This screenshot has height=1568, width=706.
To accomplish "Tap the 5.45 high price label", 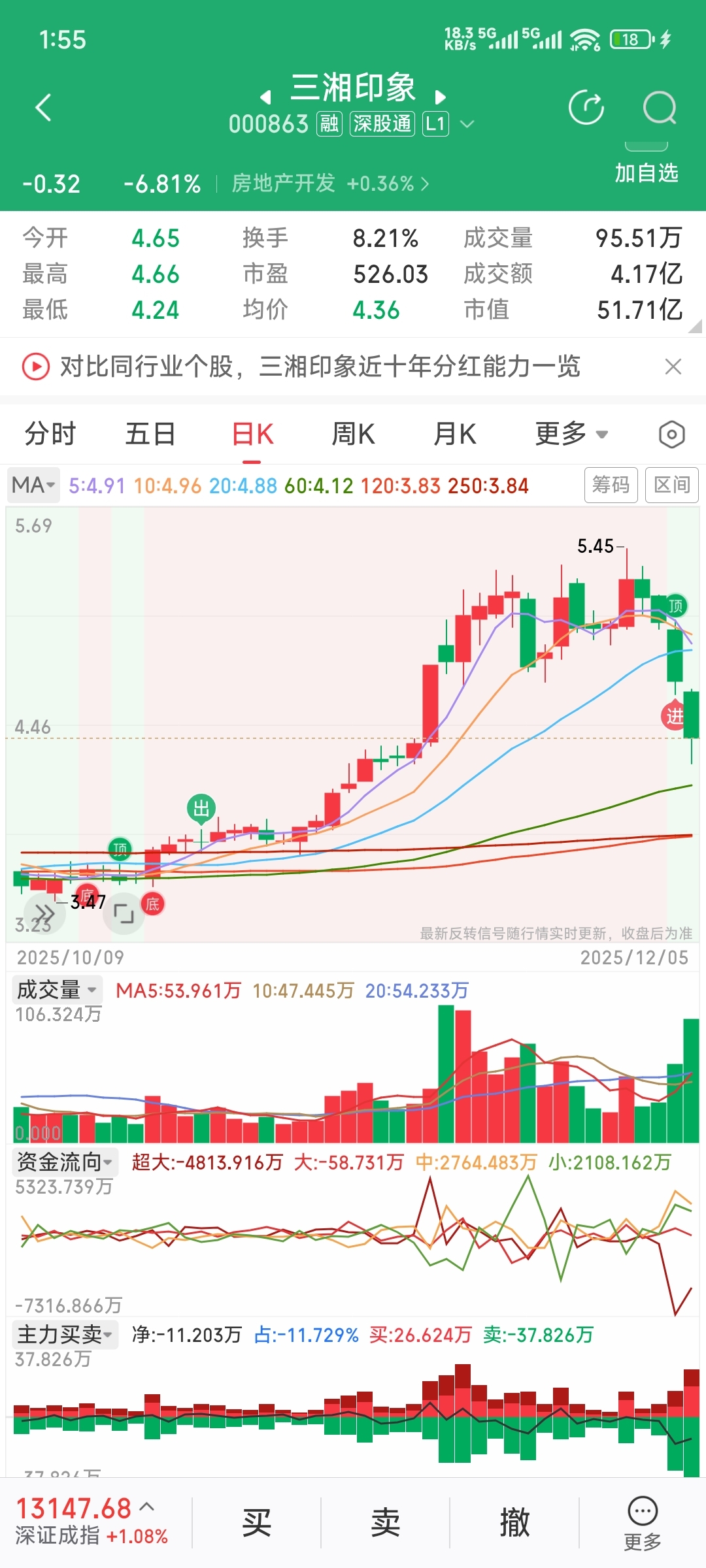I will tap(595, 546).
